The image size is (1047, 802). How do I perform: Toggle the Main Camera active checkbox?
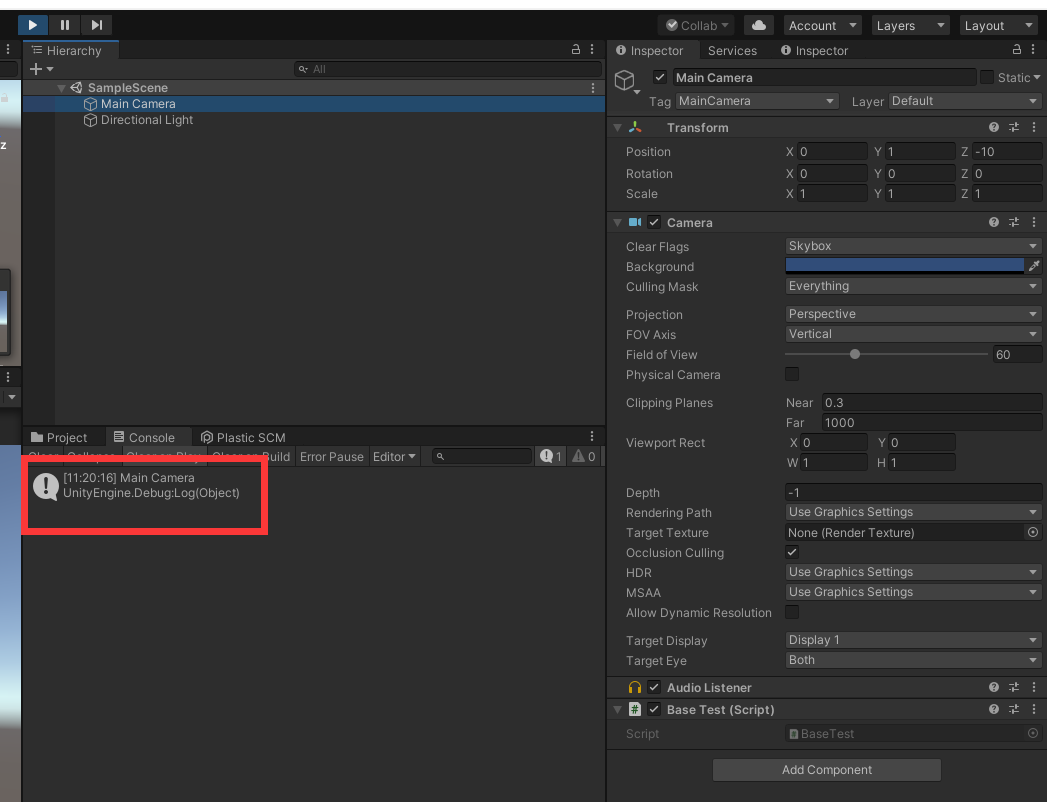[660, 77]
